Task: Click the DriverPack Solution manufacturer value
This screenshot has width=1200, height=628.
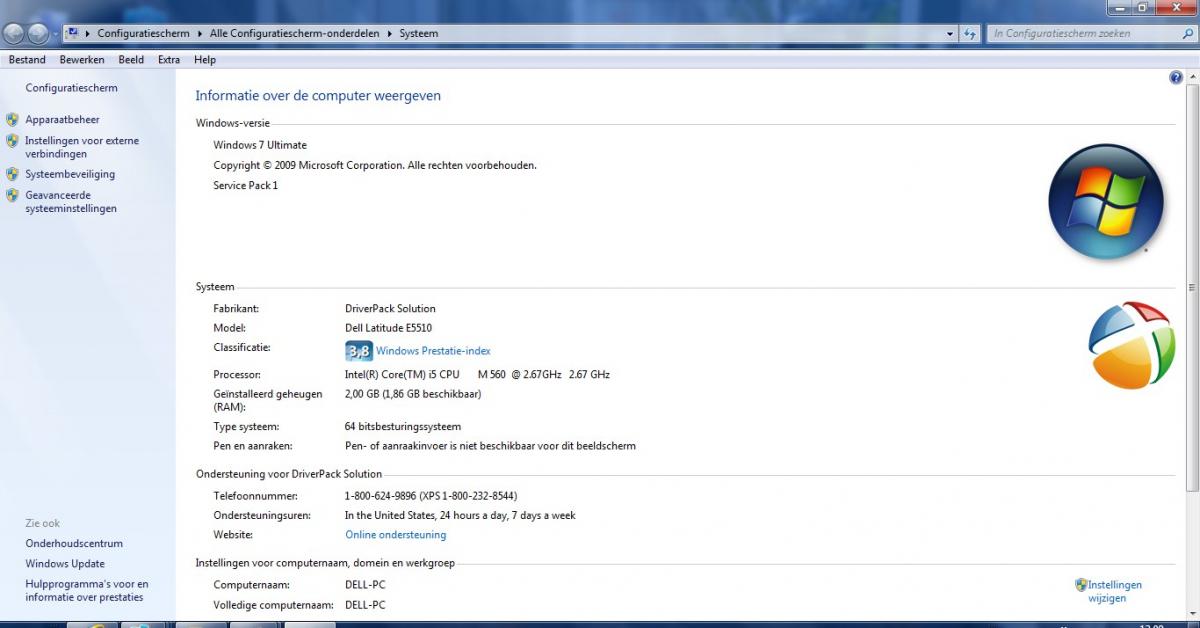Action: pyautogui.click(x=390, y=308)
